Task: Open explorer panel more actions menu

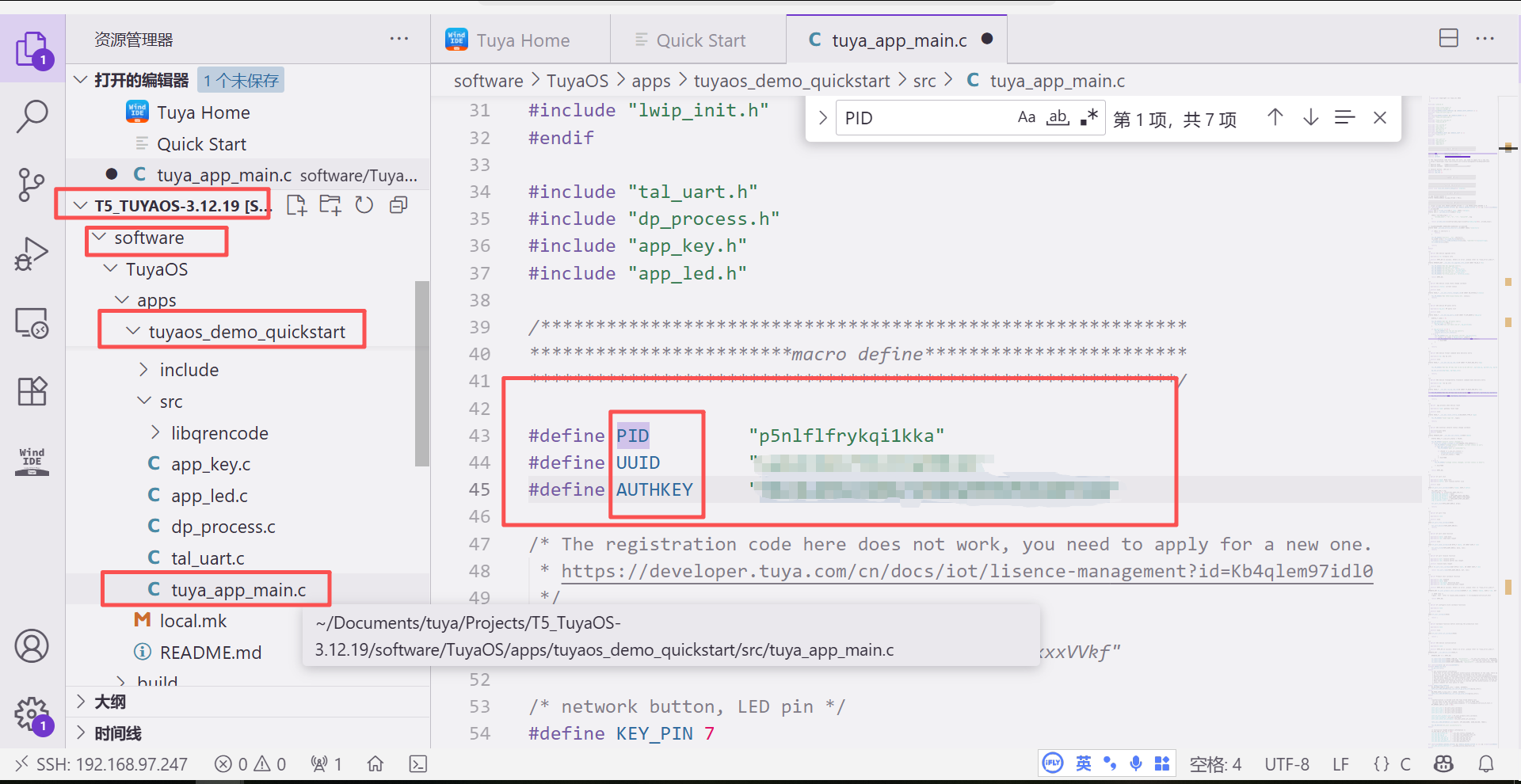Action: [x=399, y=39]
